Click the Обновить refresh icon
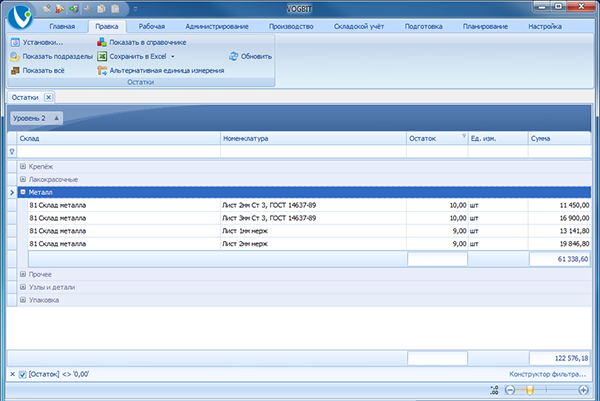Image resolution: width=600 pixels, height=401 pixels. tap(233, 57)
